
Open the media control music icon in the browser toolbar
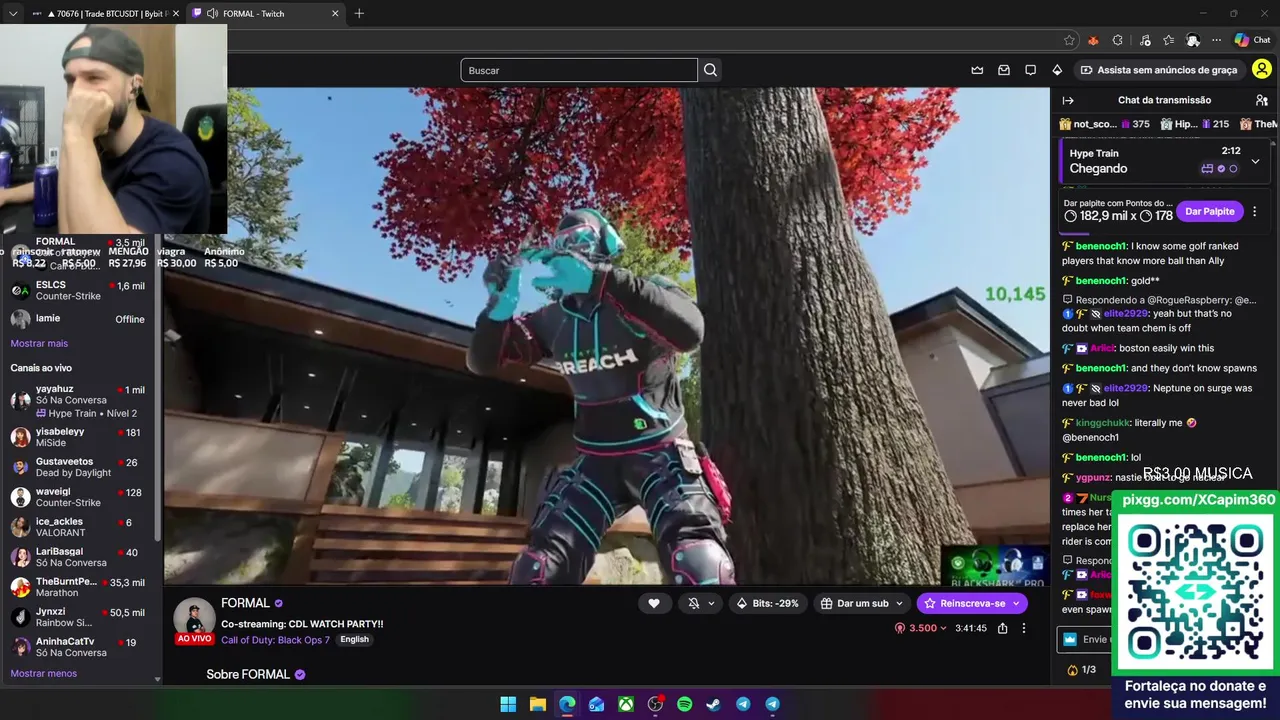click(x=1143, y=40)
